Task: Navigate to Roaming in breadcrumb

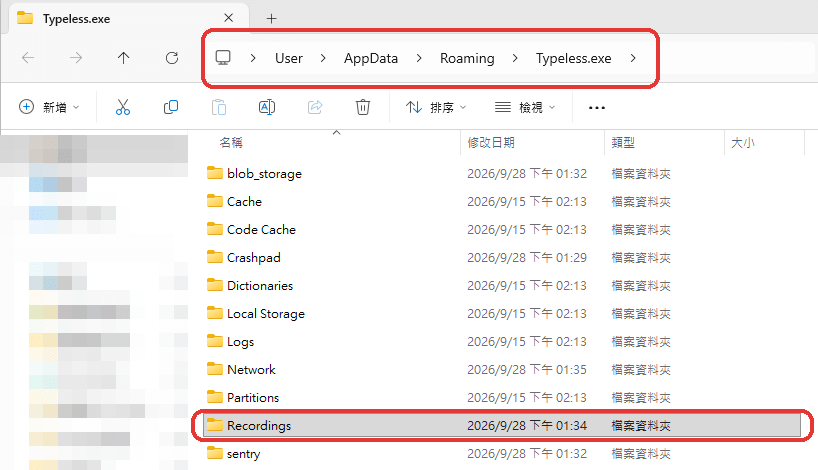Action: tap(467, 58)
